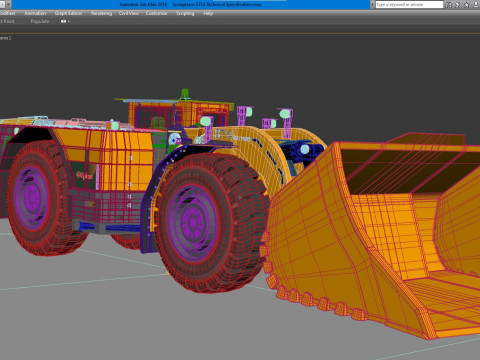This screenshot has height=360, width=480.
Task: Open the sign-in user icon
Action: (x=476, y=5)
